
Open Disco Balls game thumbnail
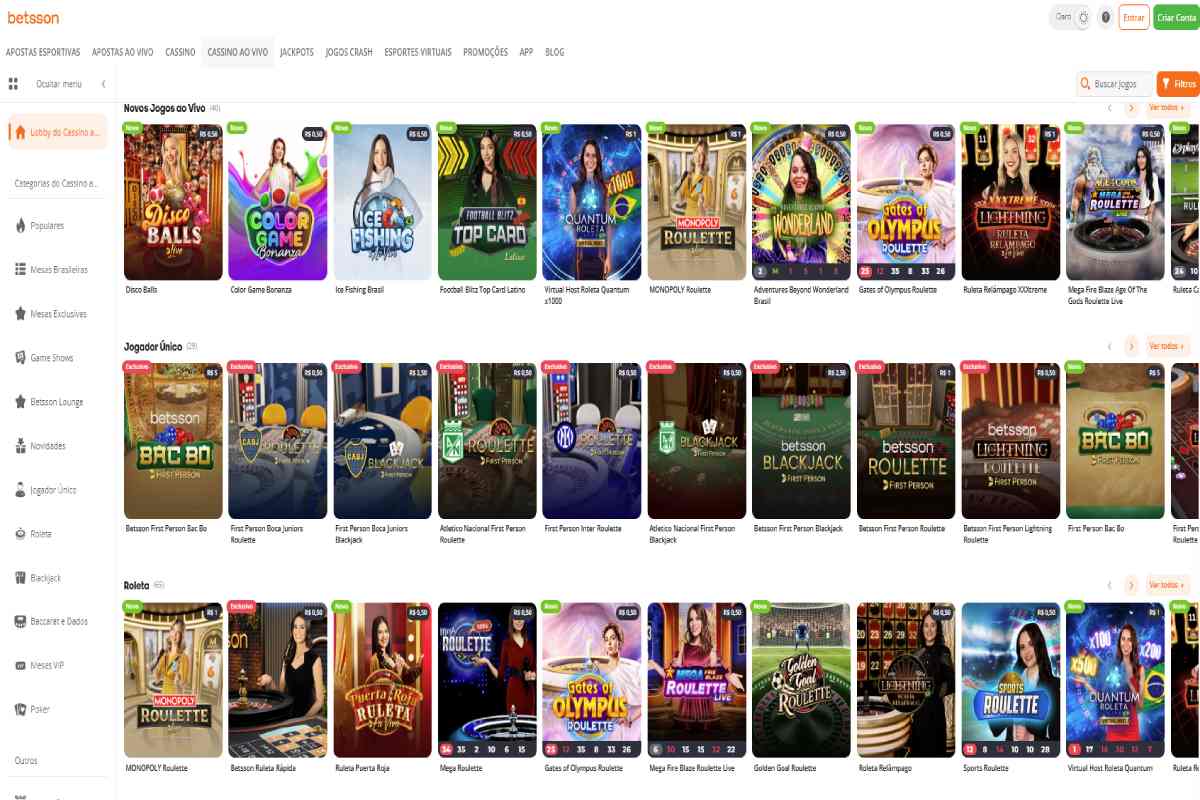point(173,202)
